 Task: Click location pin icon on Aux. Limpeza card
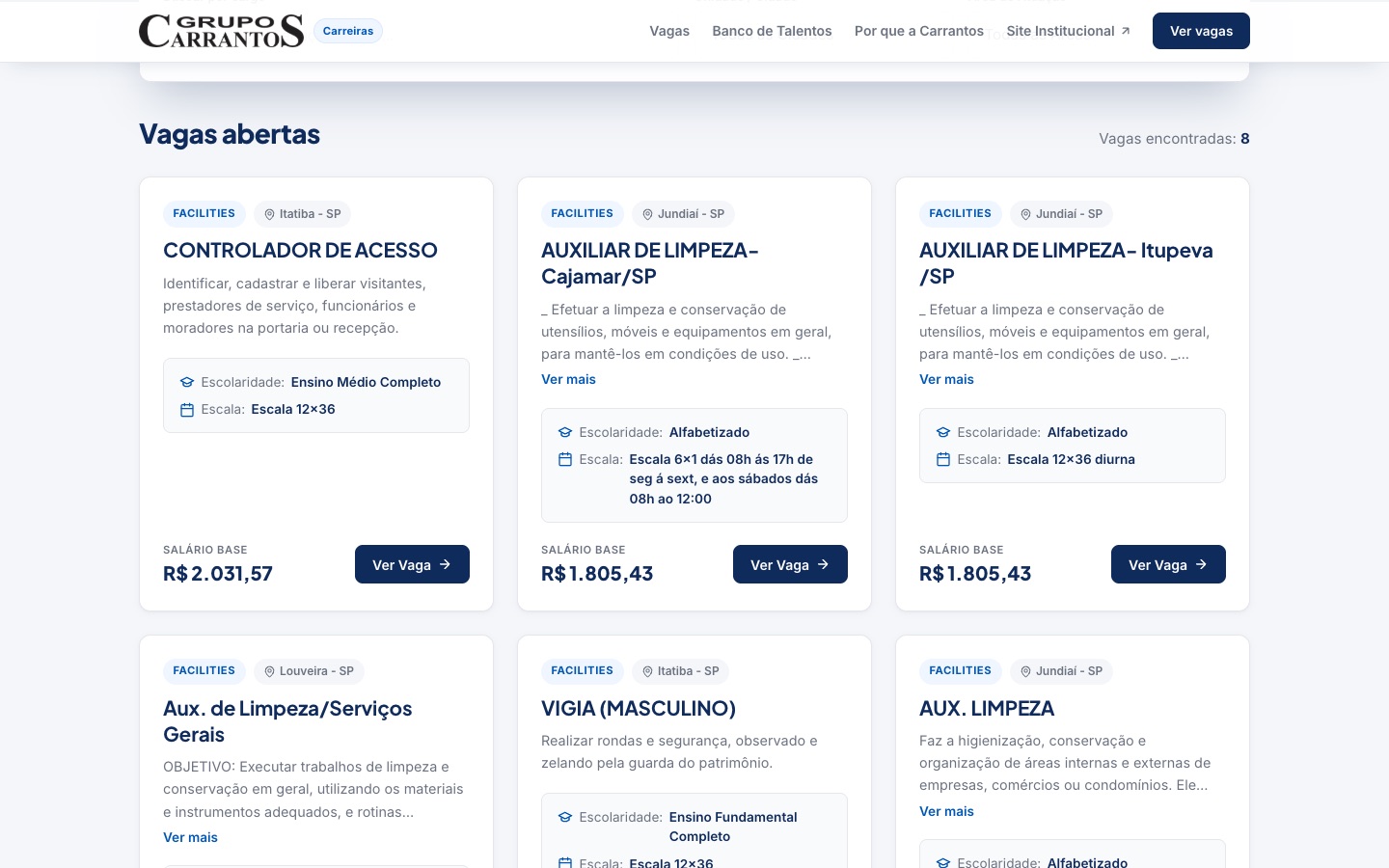[x=1026, y=671]
